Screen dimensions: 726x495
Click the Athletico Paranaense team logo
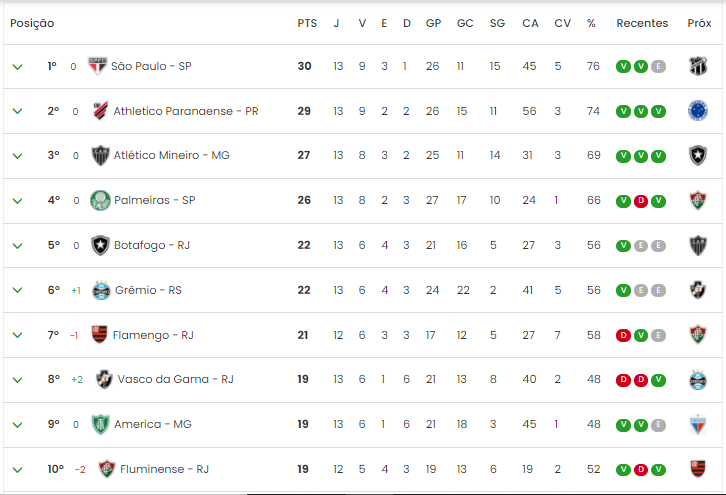point(100,111)
